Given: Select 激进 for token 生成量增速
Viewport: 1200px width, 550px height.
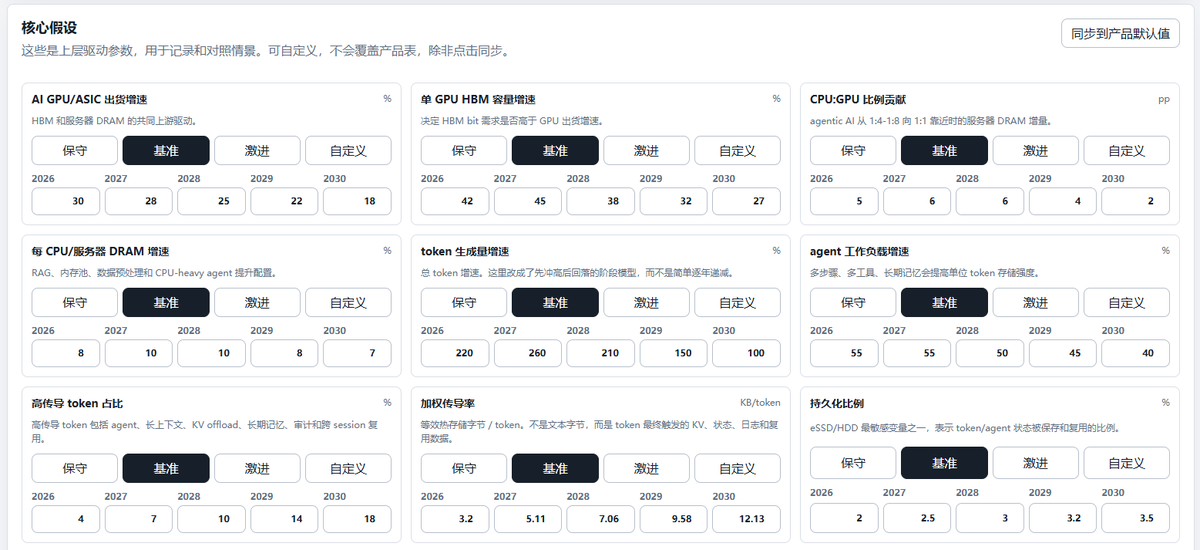Looking at the screenshot, I should [646, 302].
